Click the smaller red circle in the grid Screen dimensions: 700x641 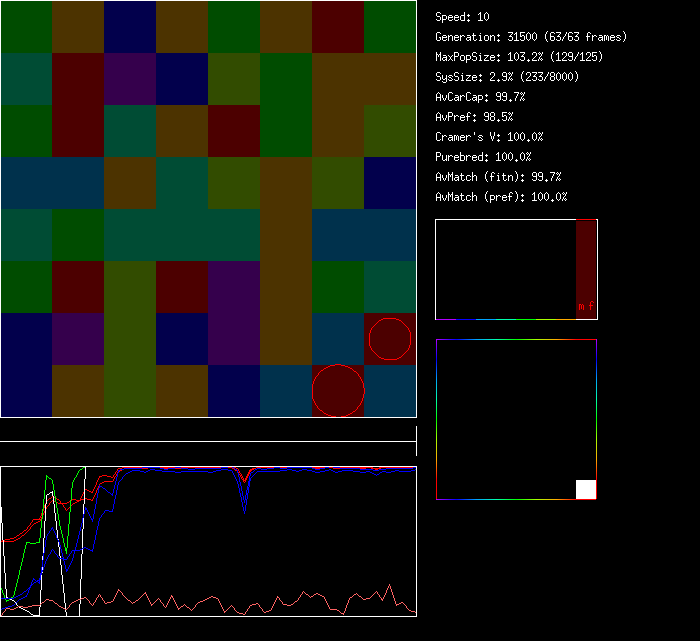(390, 339)
